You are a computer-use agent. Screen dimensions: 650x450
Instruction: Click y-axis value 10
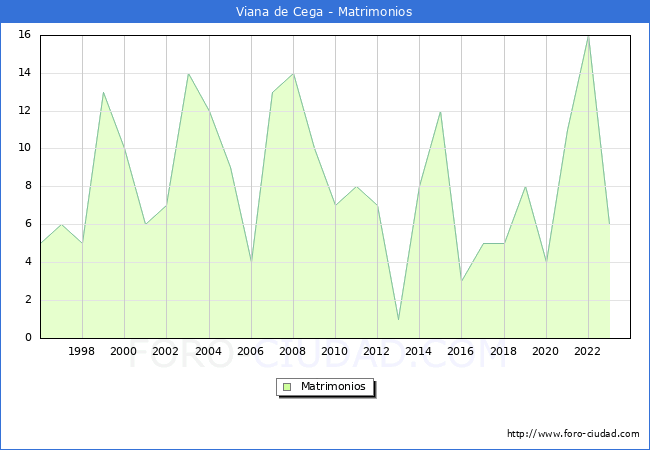(25, 148)
